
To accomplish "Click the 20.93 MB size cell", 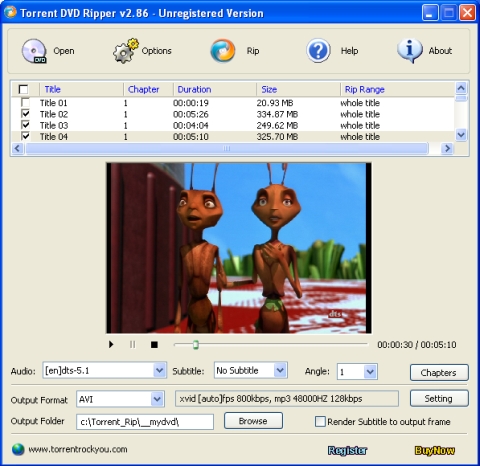I will pos(275,103).
